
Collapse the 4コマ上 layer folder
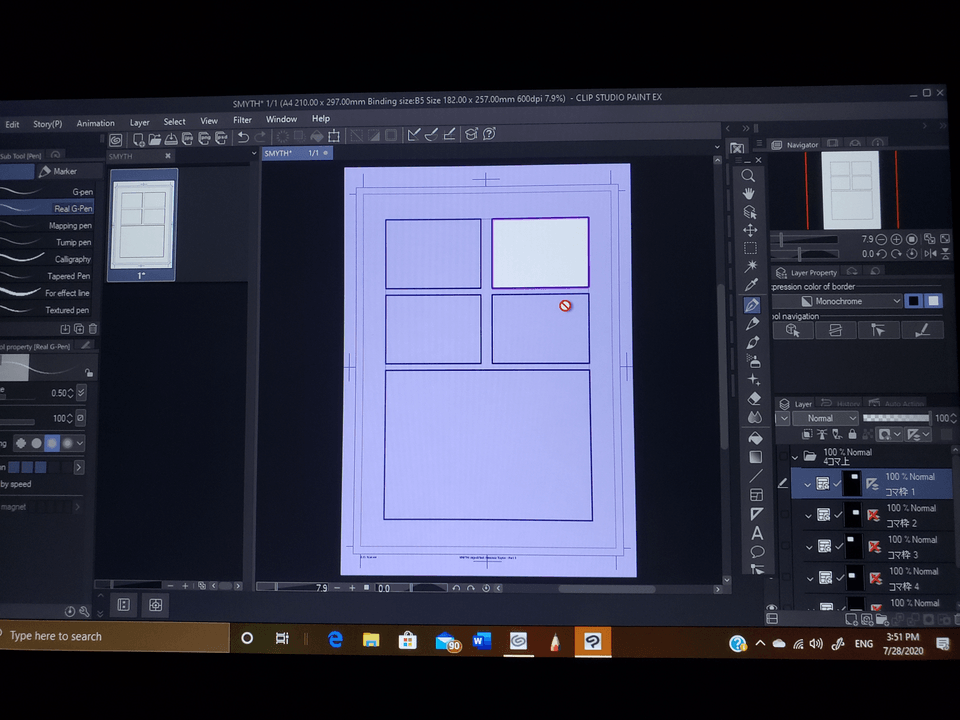tap(795, 457)
